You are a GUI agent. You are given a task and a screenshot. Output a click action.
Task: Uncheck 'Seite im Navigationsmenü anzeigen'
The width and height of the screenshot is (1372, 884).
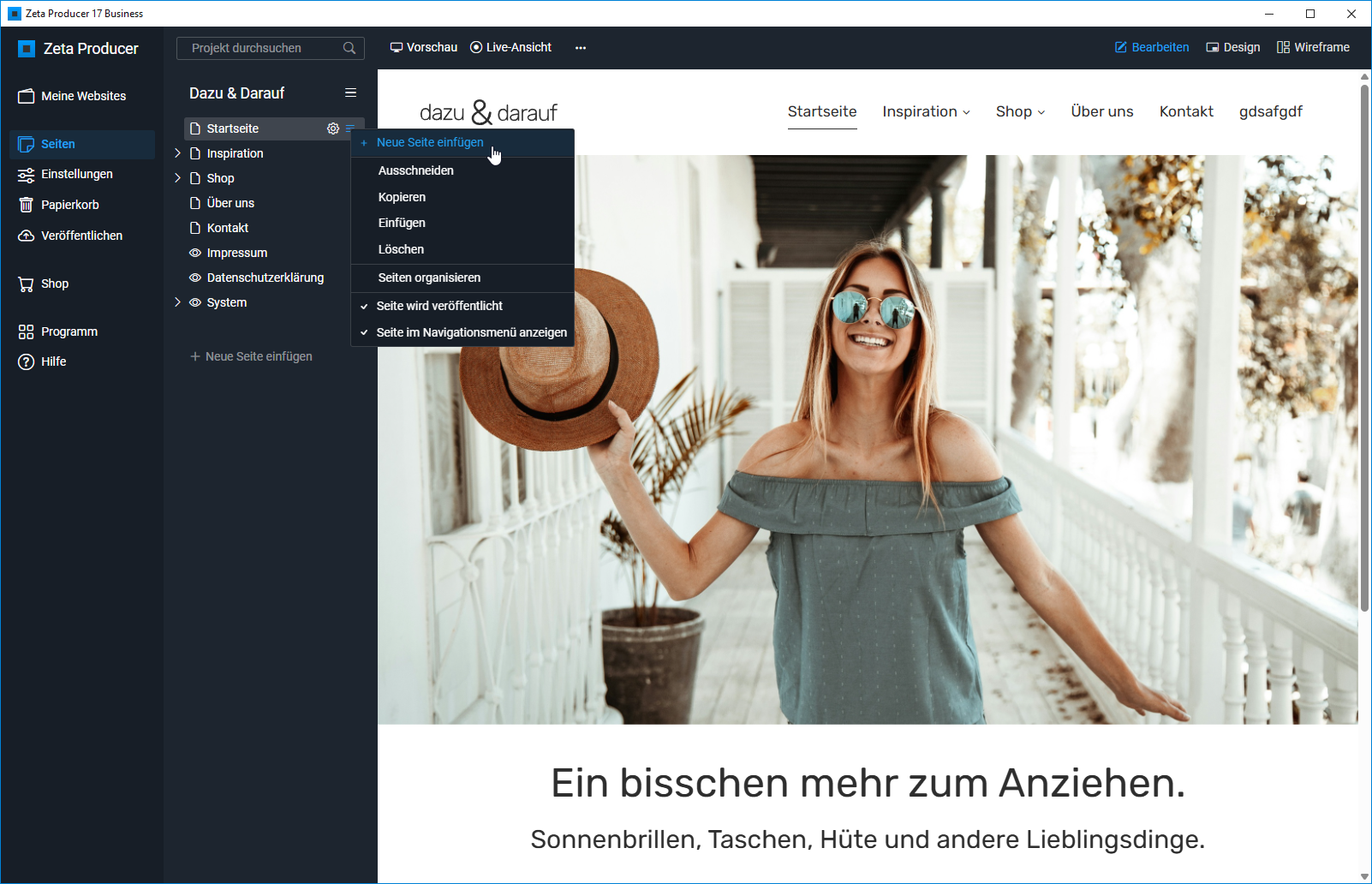click(471, 332)
